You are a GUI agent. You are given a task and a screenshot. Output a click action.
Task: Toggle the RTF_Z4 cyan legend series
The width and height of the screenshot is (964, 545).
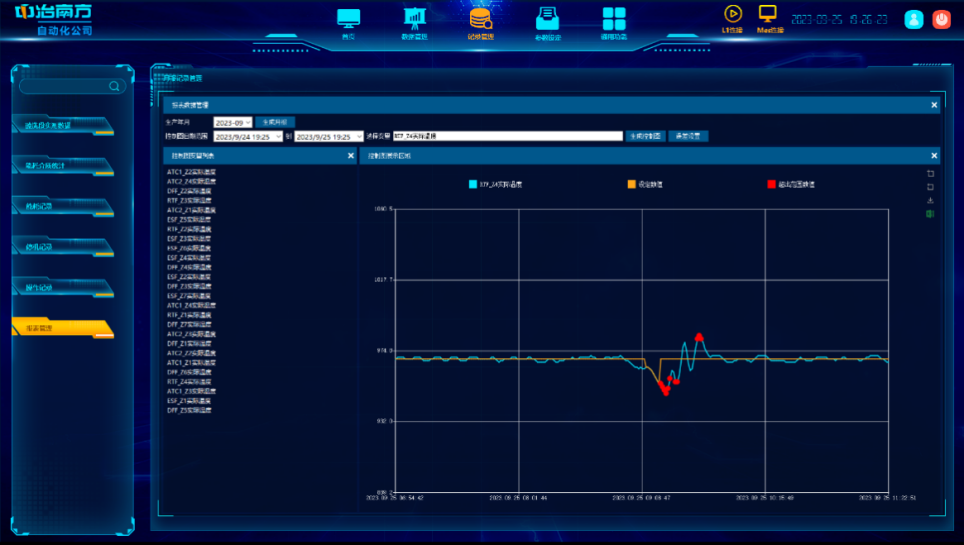pyautogui.click(x=501, y=184)
